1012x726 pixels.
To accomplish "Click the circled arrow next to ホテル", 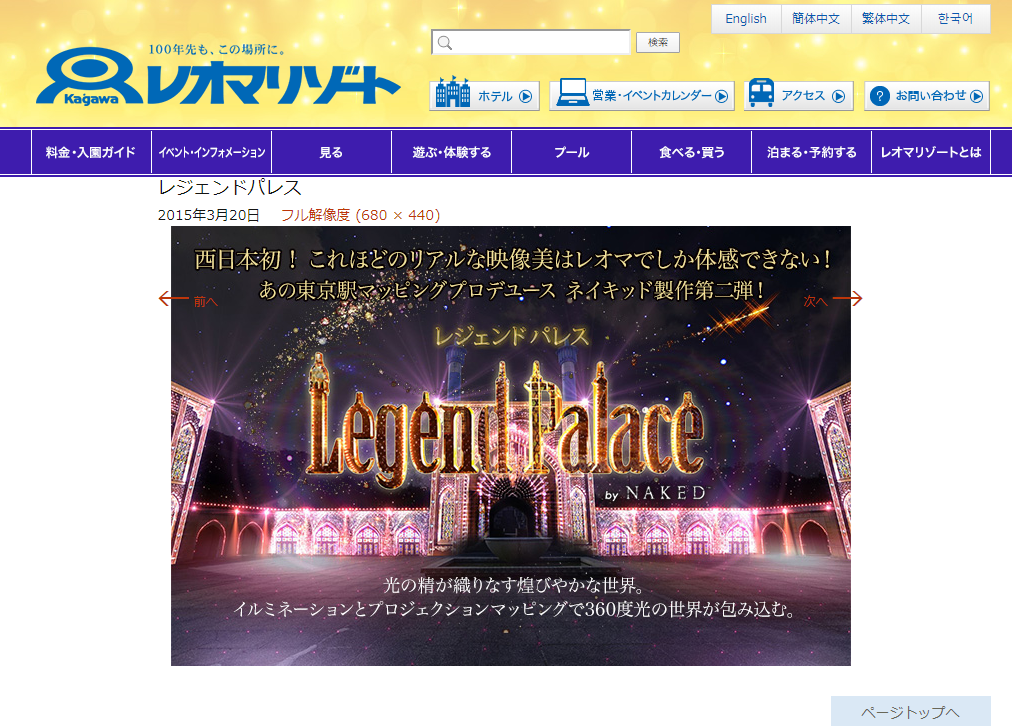I will pyautogui.click(x=525, y=96).
